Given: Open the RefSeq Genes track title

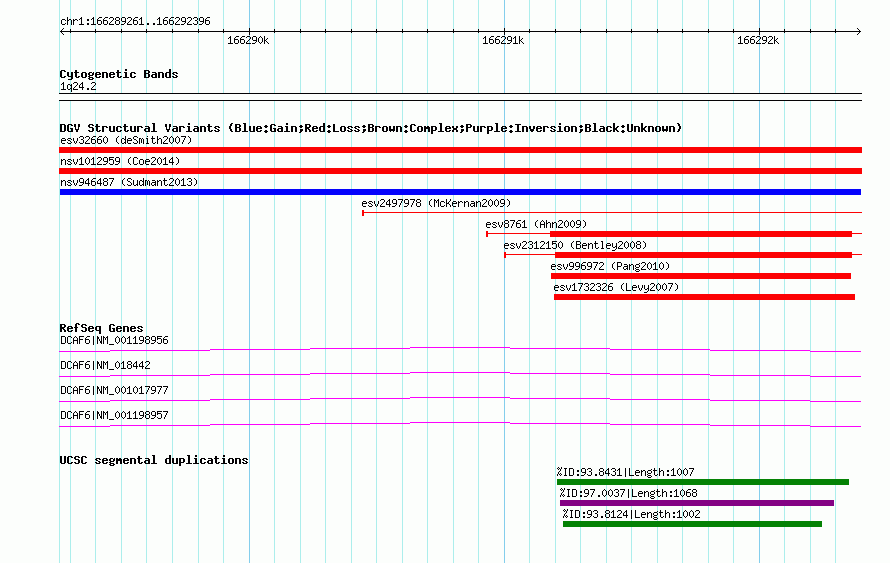Looking at the screenshot, I should (x=101, y=328).
